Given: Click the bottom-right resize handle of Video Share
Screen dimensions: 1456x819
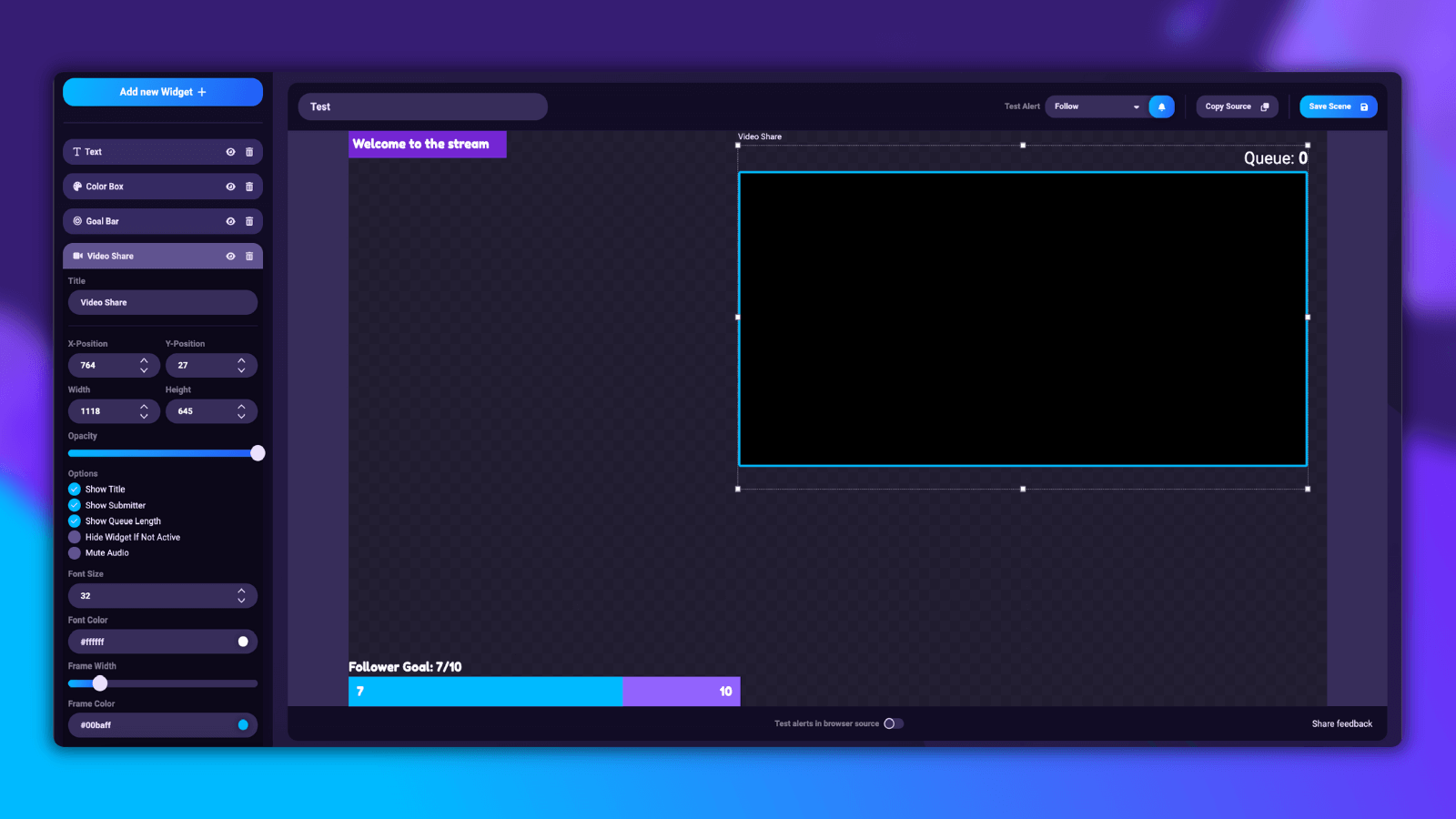Looking at the screenshot, I should pyautogui.click(x=1308, y=489).
